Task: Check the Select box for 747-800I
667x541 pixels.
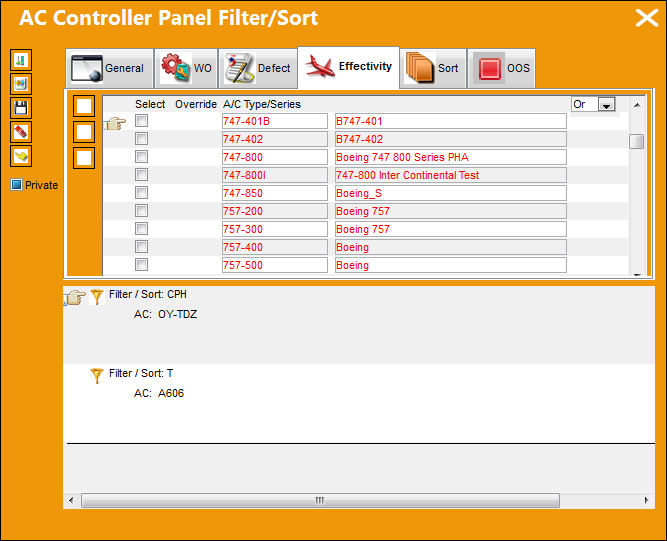Action: (x=141, y=174)
